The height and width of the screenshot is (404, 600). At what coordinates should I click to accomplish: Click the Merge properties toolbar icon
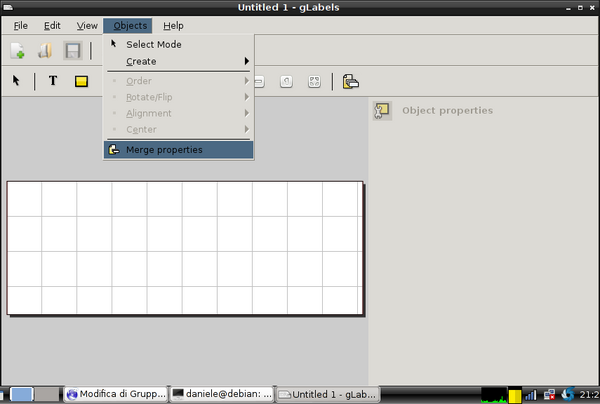coord(350,81)
